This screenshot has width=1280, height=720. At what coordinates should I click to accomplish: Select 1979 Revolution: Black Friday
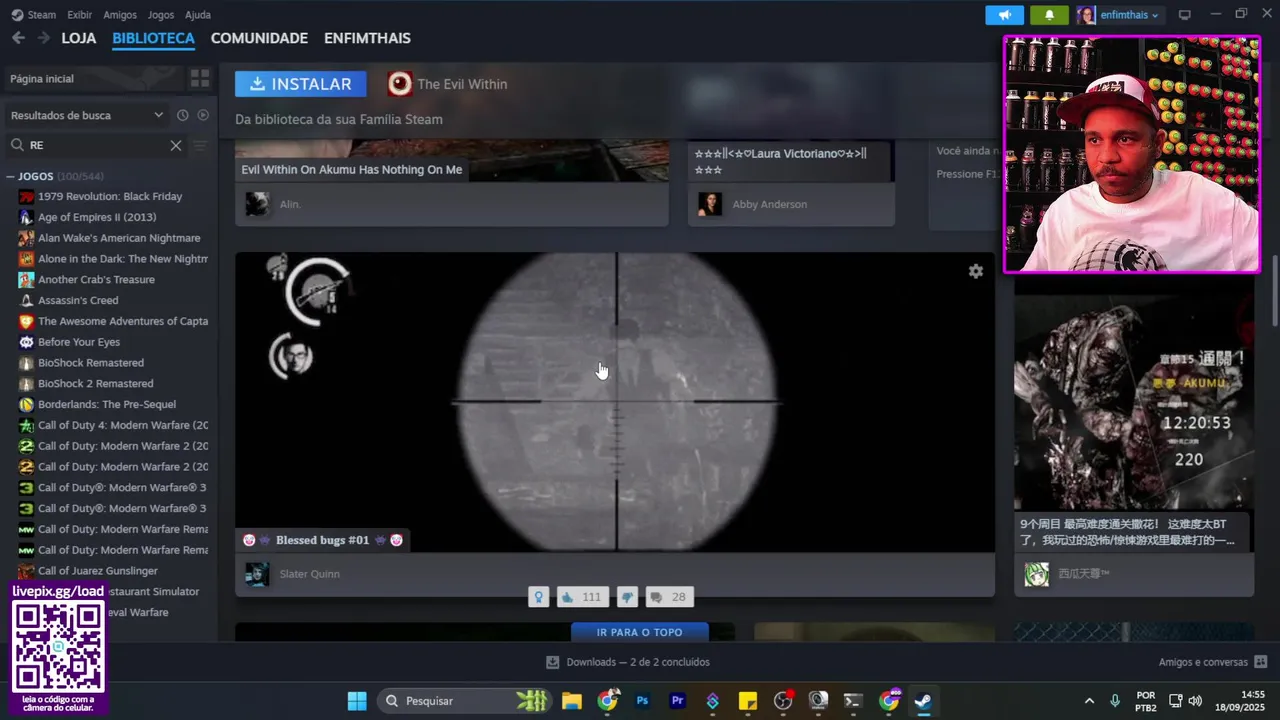point(109,196)
